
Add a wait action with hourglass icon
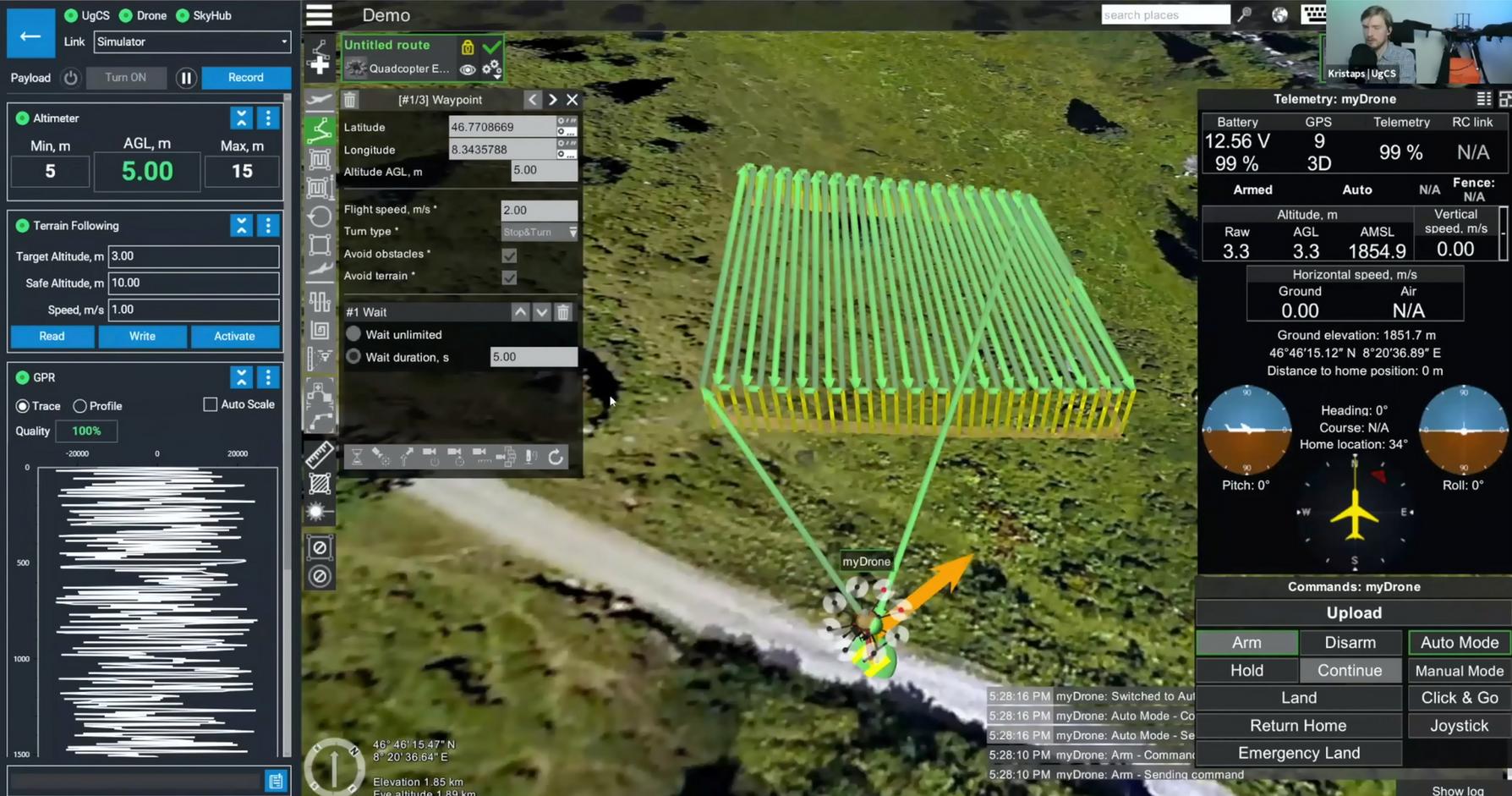pos(357,457)
